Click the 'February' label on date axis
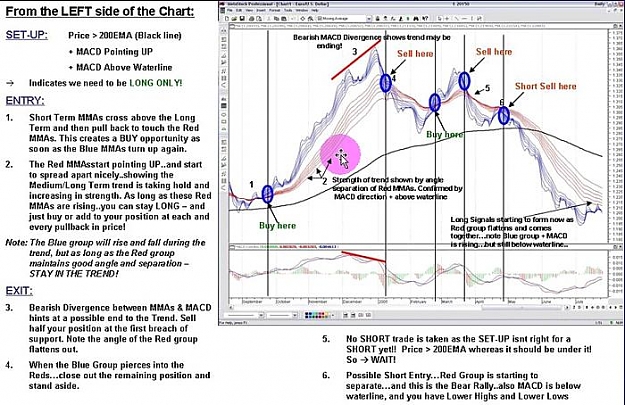 pyautogui.click(x=419, y=302)
